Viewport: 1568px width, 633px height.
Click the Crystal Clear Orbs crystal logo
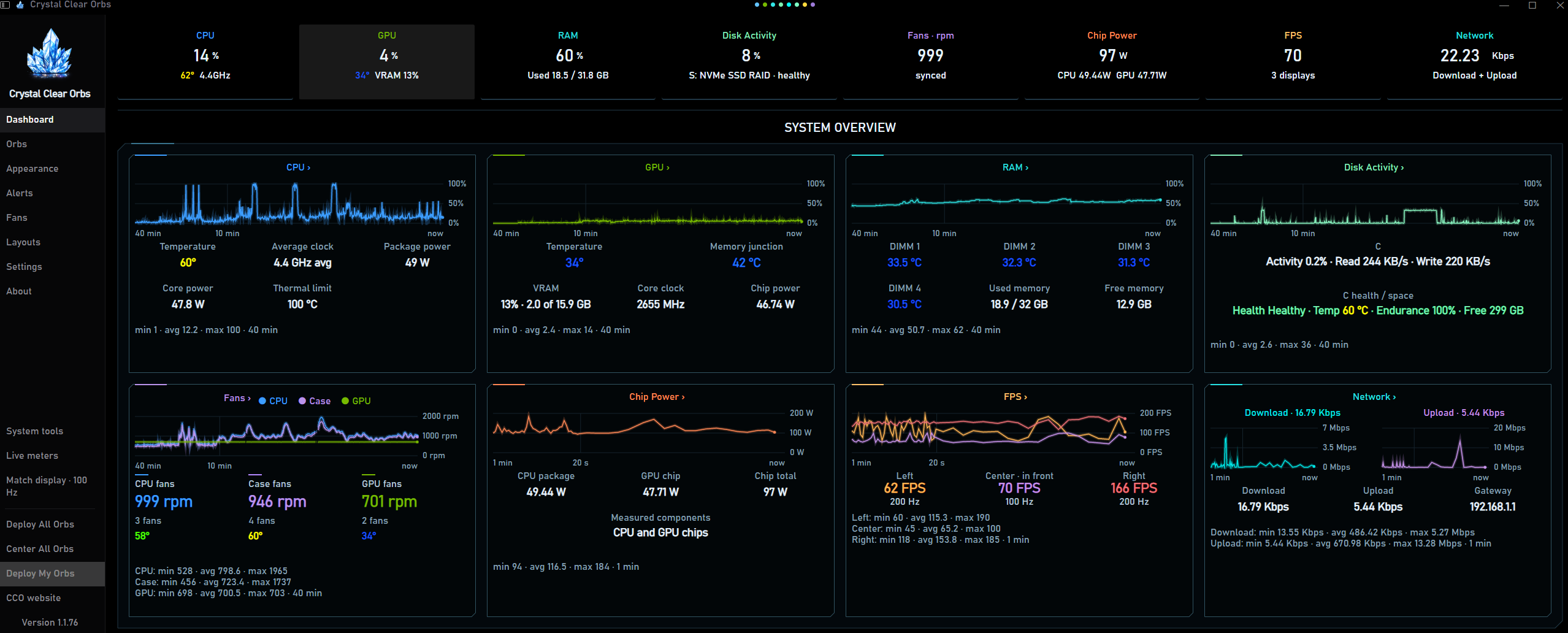49,53
